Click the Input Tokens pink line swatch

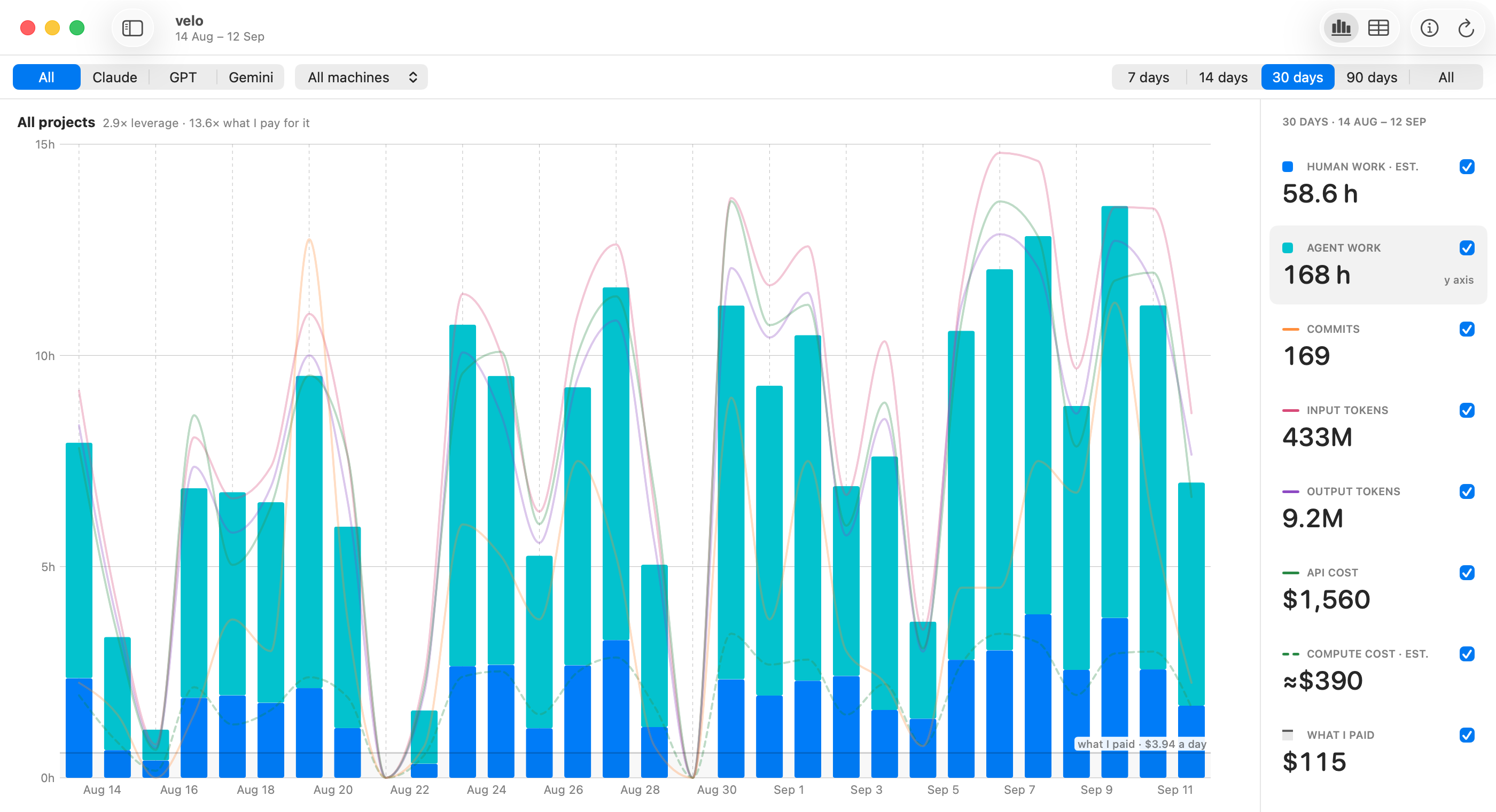pos(1290,411)
